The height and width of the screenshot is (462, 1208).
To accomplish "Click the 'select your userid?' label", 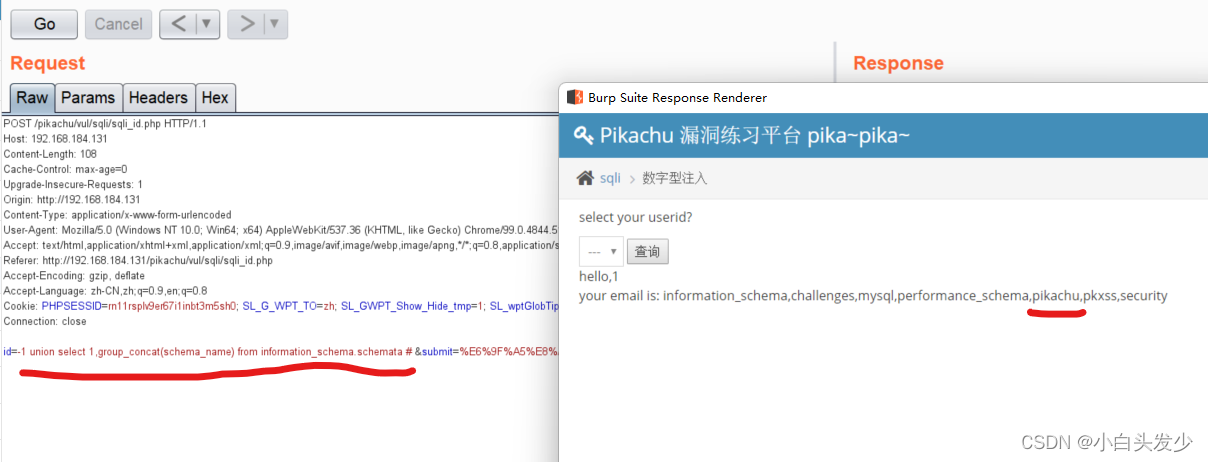I will click(635, 217).
